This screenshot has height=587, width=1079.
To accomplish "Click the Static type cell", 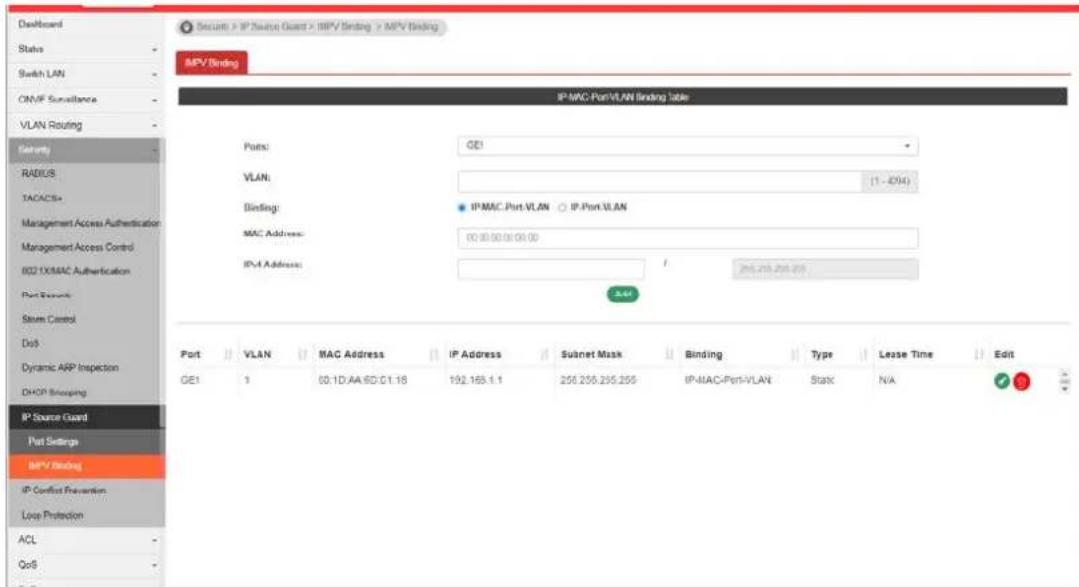I will pyautogui.click(x=822, y=380).
